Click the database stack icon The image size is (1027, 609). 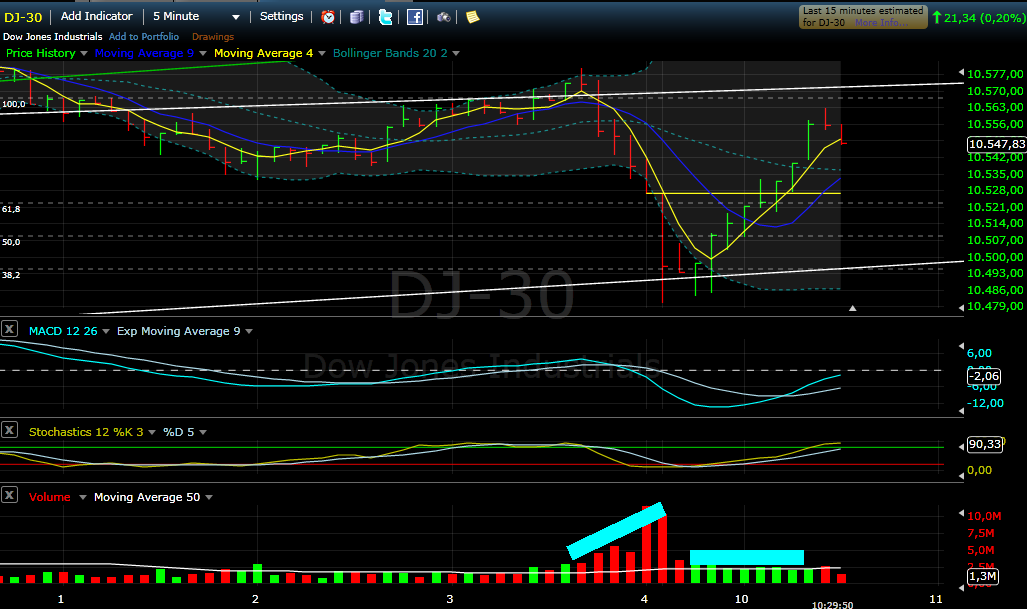[x=356, y=17]
